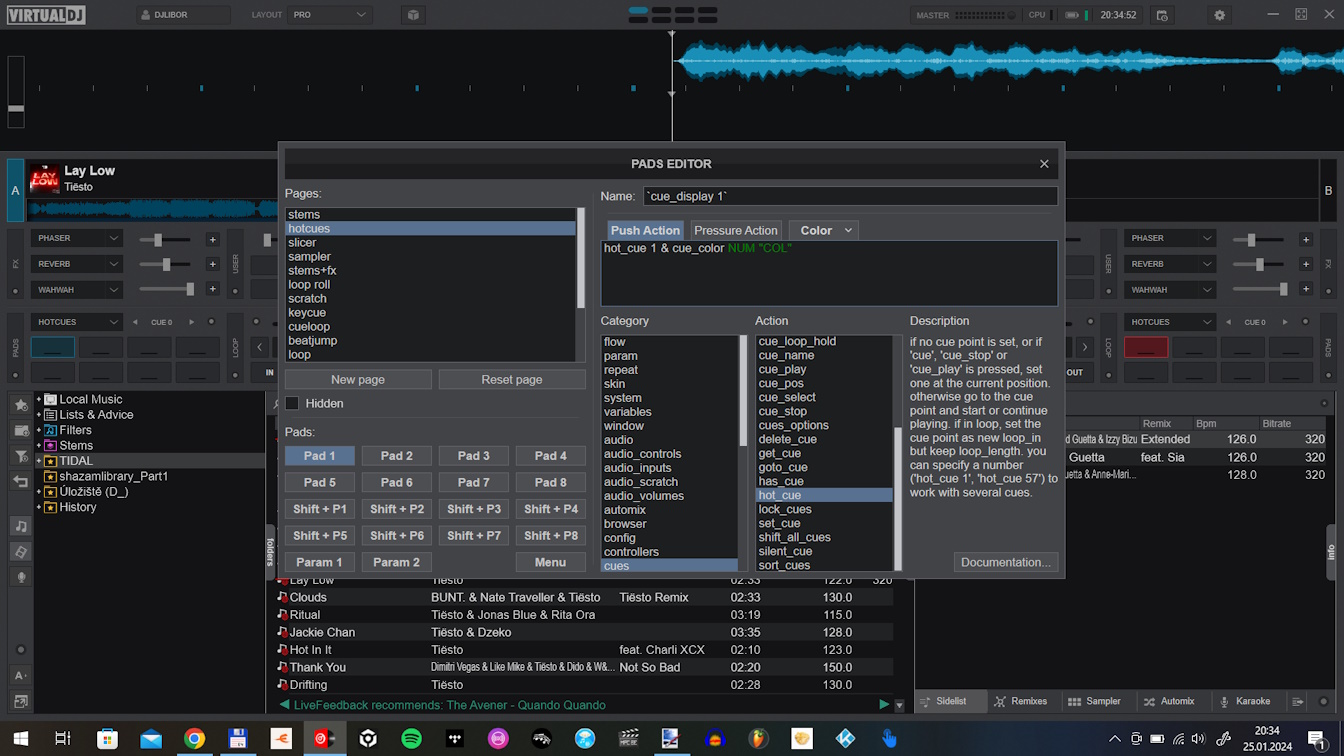Open the Color dropdown
Screen dimensions: 1344x756
pos(825,230)
